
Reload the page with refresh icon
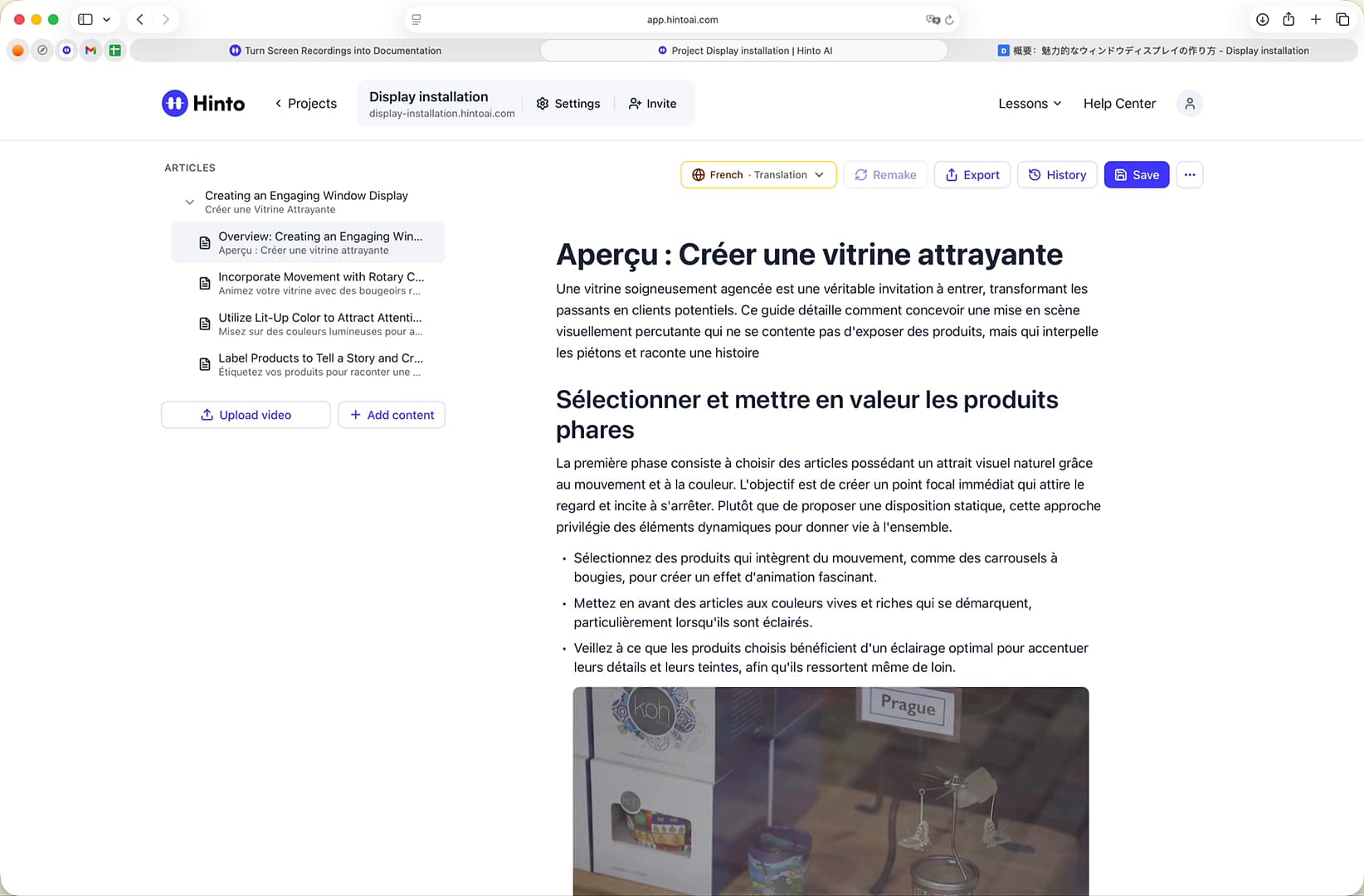tap(949, 20)
